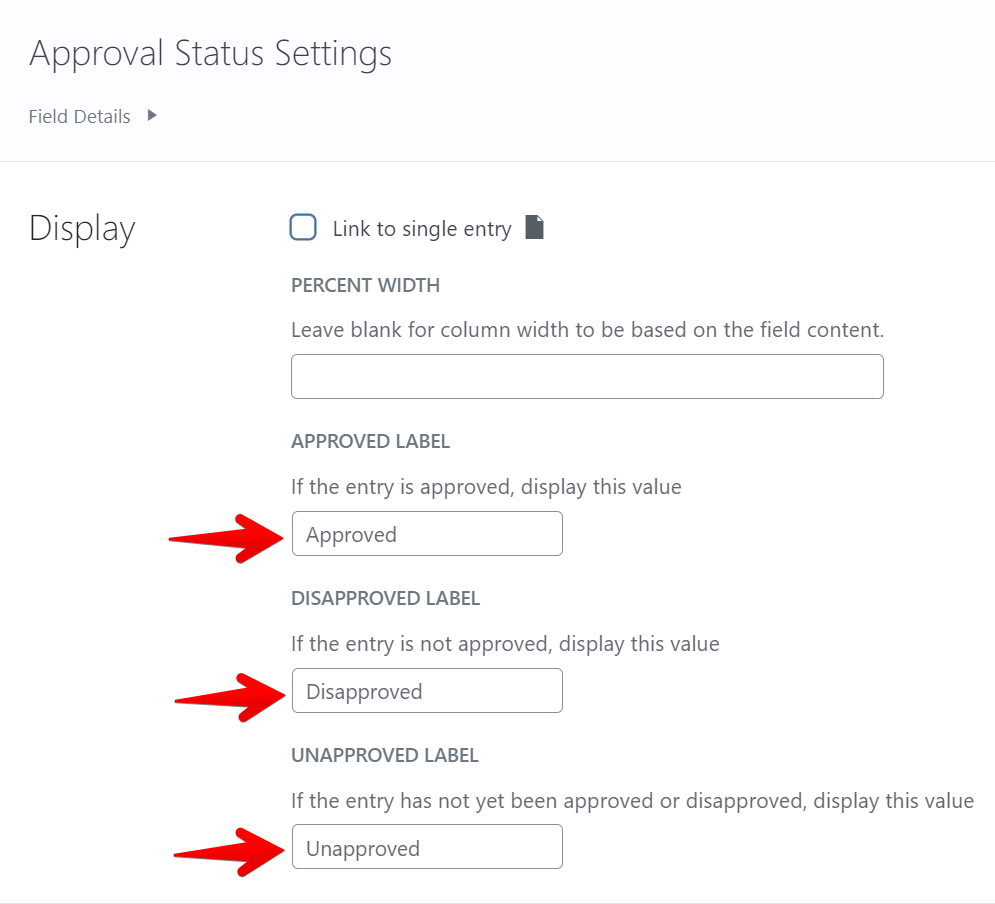Screen dimensions: 995x904
Task: Click 'If the entry is not approved' help text
Action: [x=505, y=644]
